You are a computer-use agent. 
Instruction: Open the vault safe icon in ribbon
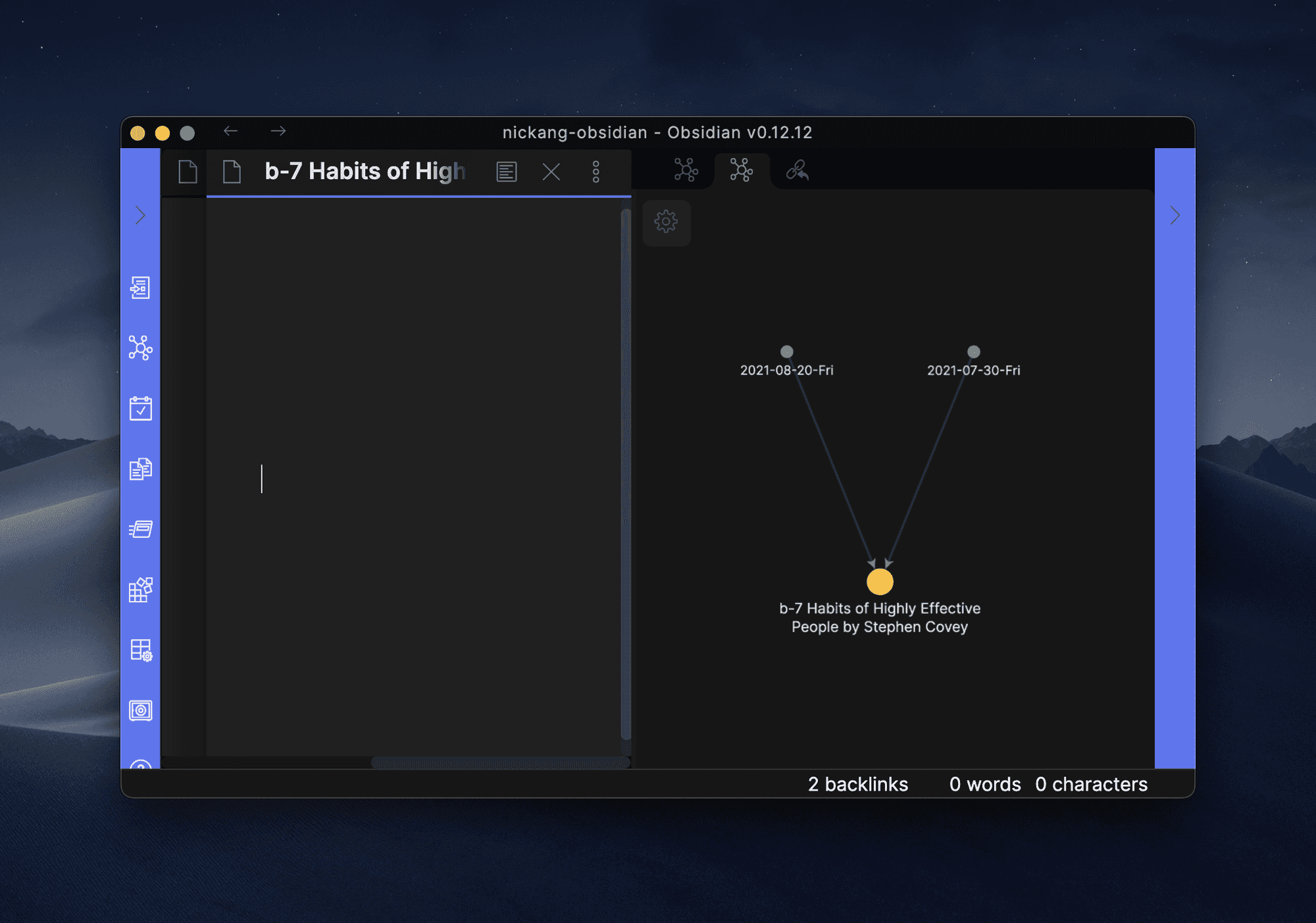click(x=140, y=710)
